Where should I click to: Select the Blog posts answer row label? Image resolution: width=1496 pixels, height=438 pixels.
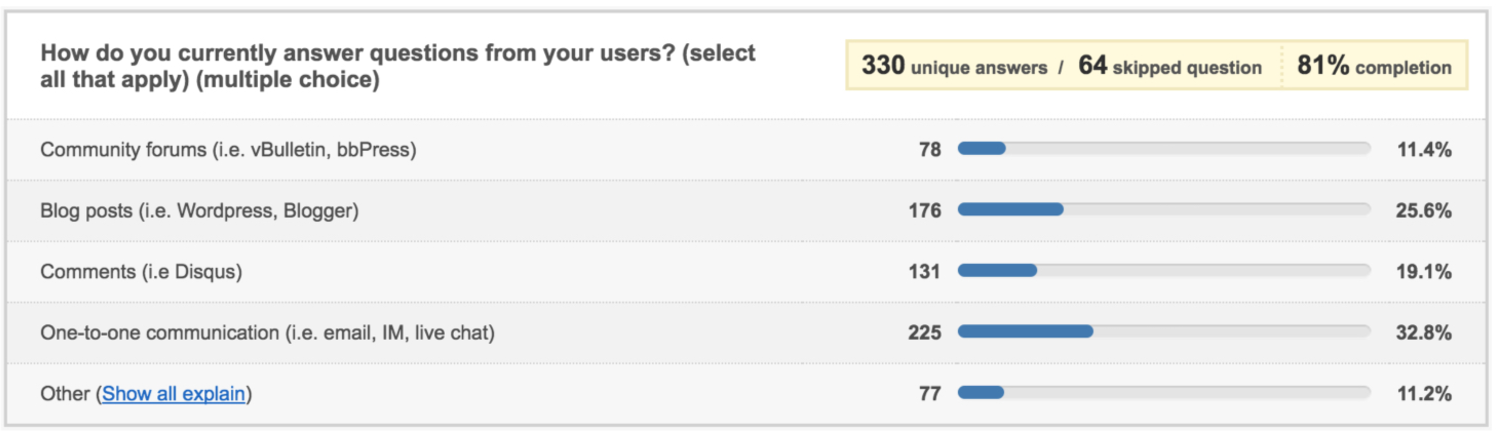pyautogui.click(x=199, y=211)
